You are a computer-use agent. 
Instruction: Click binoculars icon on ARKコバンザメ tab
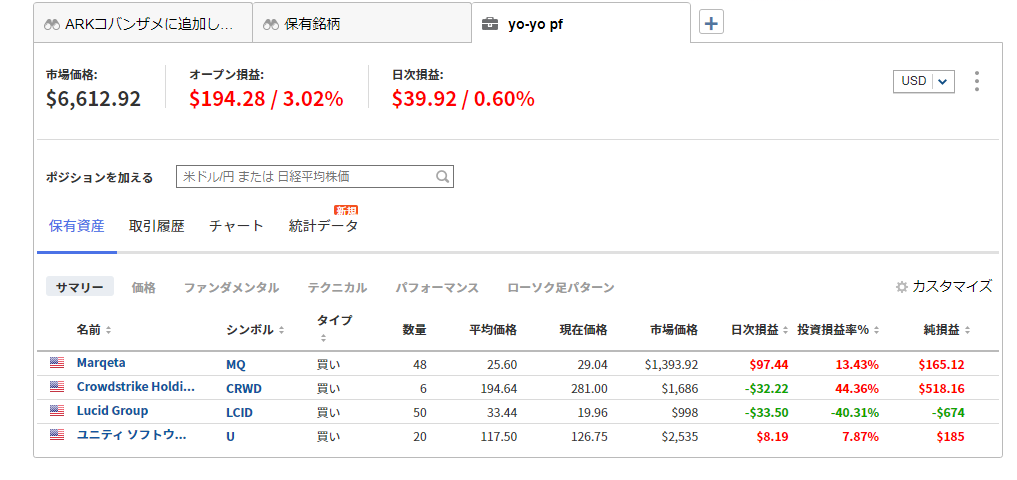pyautogui.click(x=52, y=25)
